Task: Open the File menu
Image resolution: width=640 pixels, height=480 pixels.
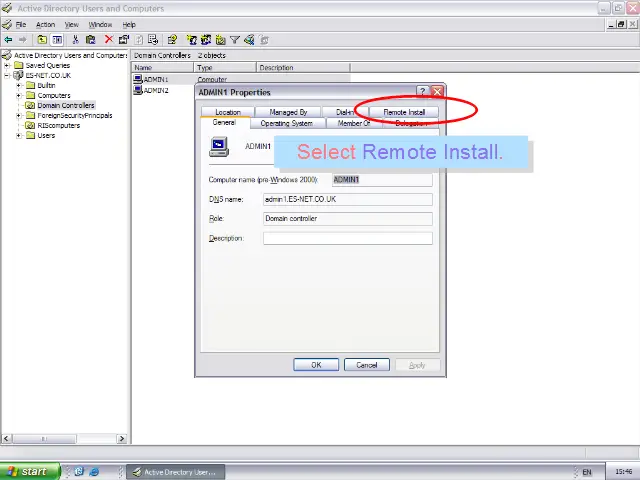Action: [x=21, y=24]
